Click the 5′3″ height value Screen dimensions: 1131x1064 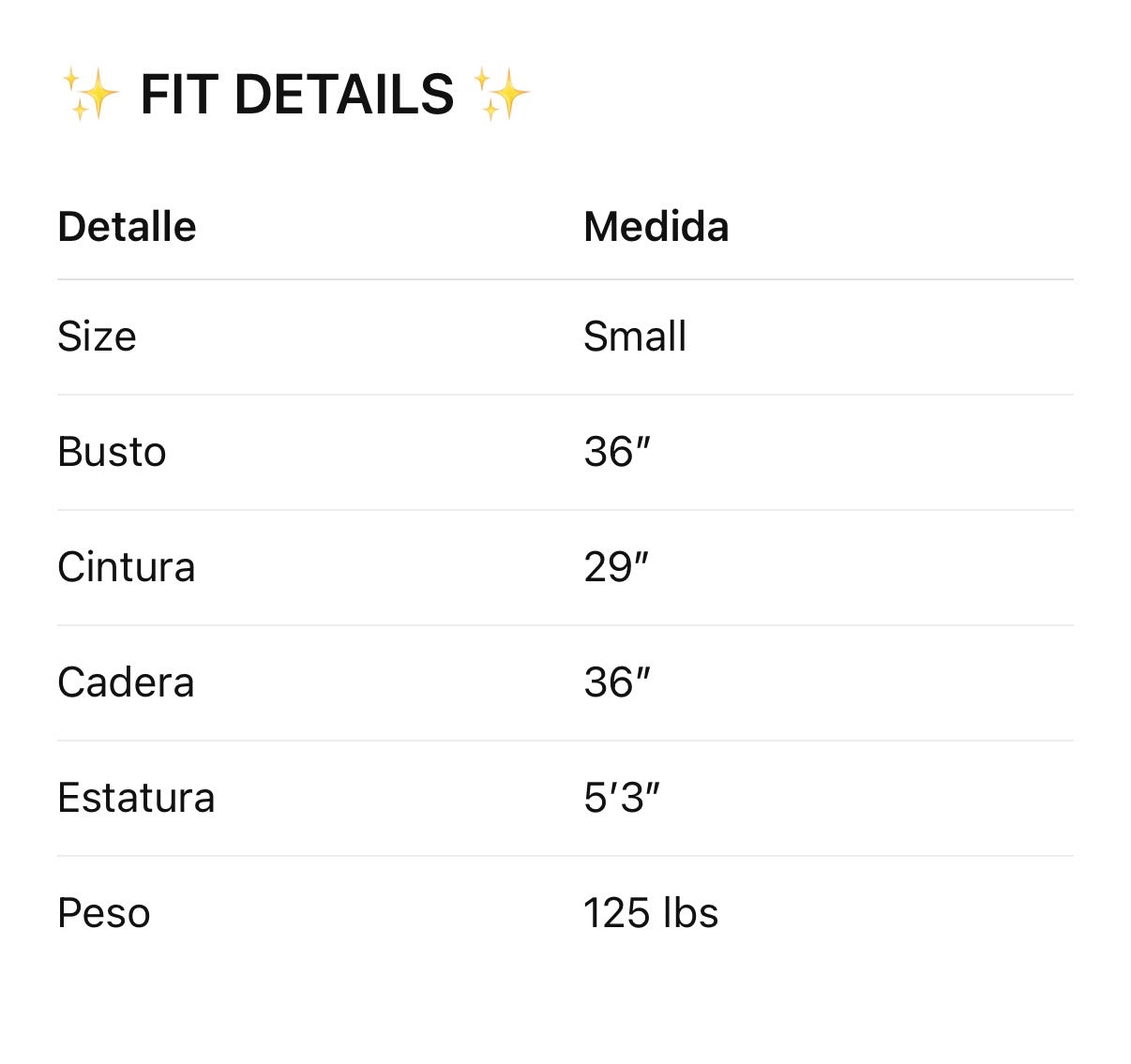coord(621,798)
